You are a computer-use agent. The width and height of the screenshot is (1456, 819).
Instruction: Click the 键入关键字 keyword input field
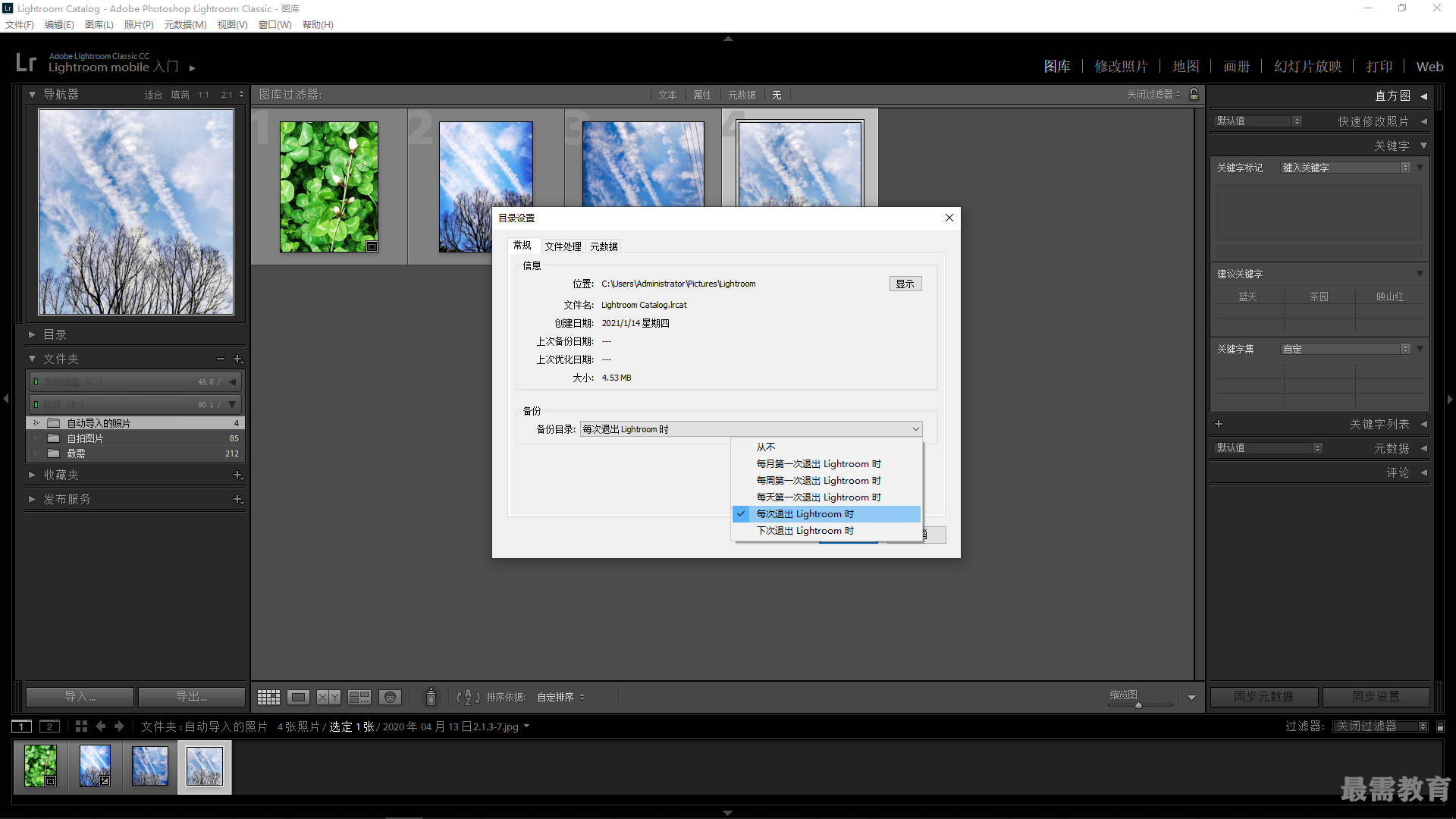[x=1345, y=168]
